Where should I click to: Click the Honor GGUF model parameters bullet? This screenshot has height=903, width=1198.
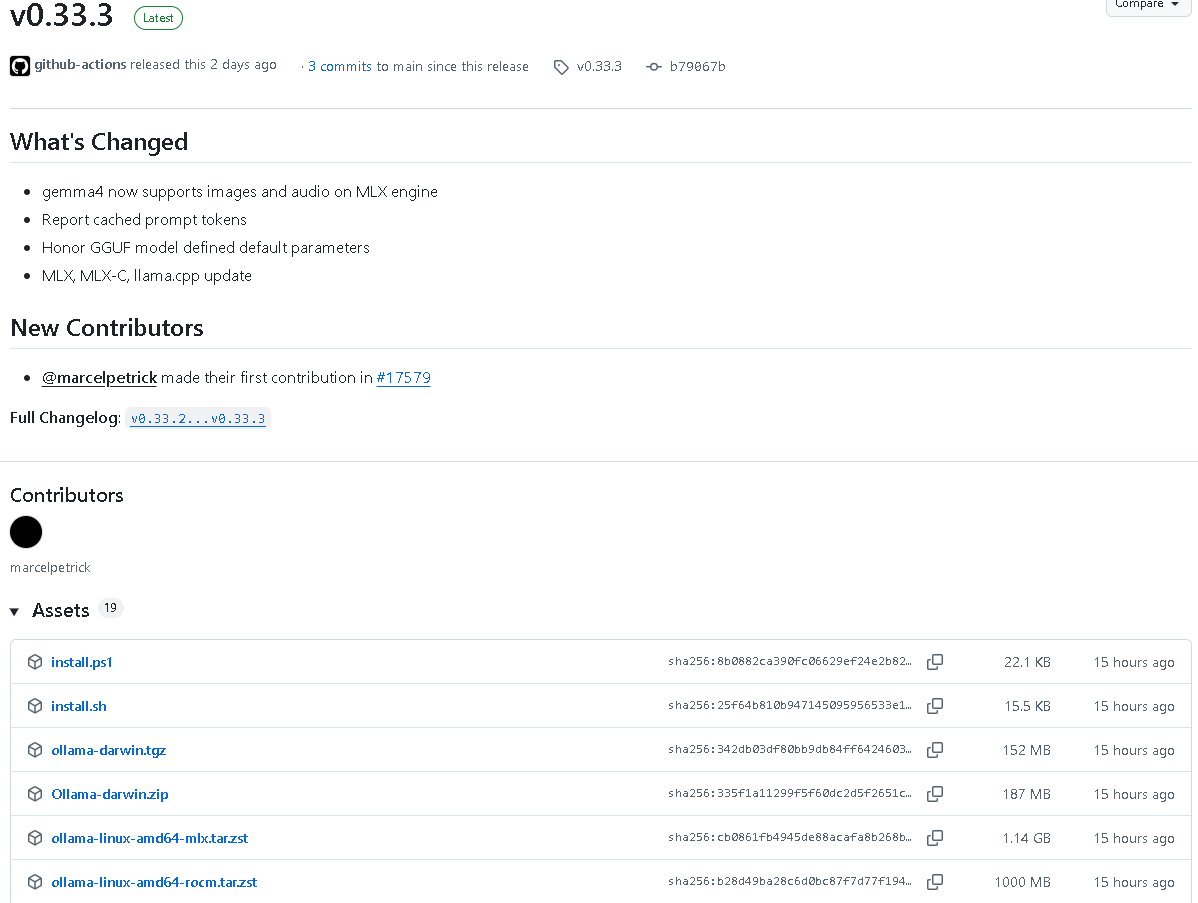pyautogui.click(x=206, y=248)
